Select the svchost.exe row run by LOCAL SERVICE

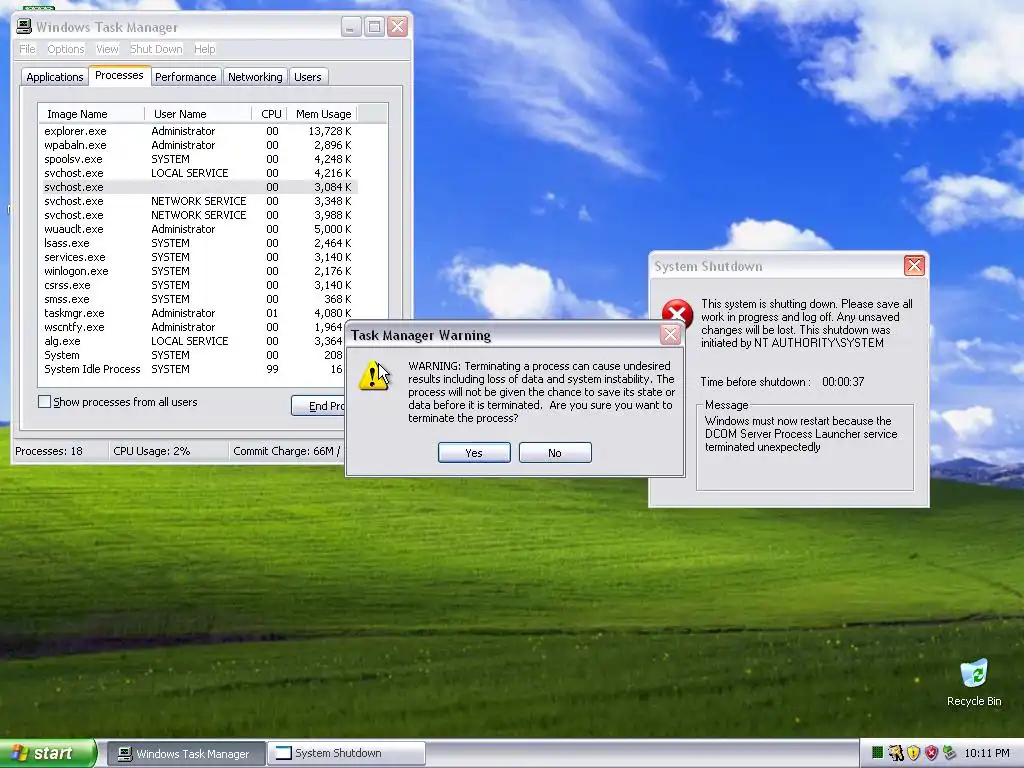click(198, 173)
